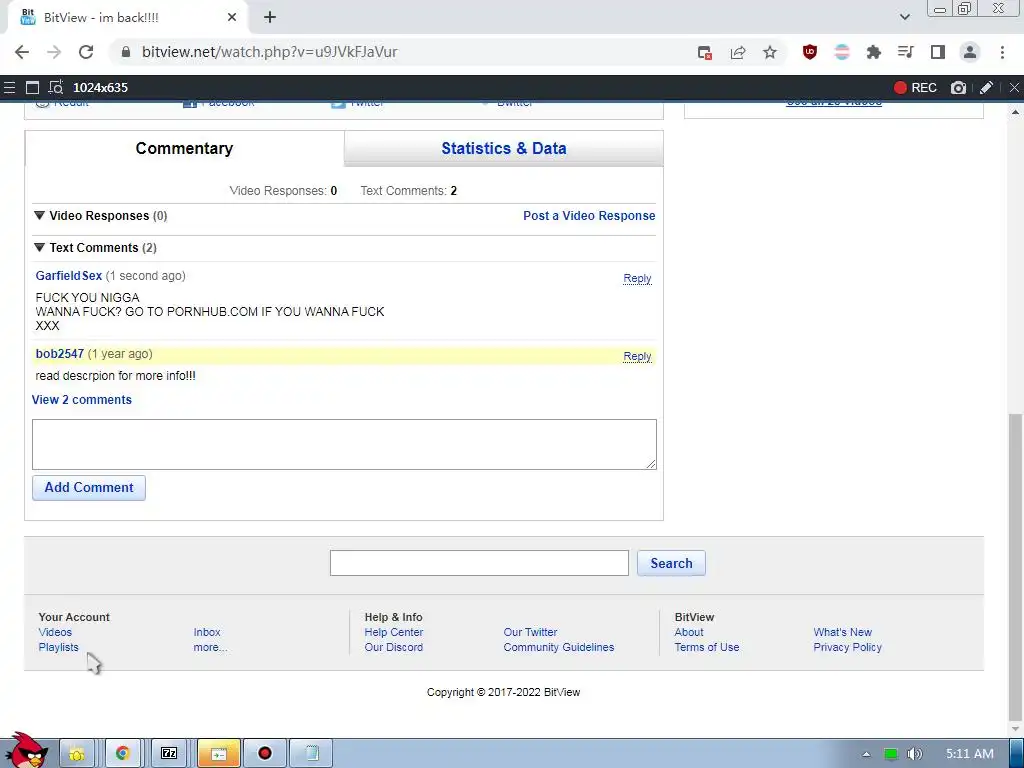
Task: Open the Inbox footer link
Action: point(207,632)
